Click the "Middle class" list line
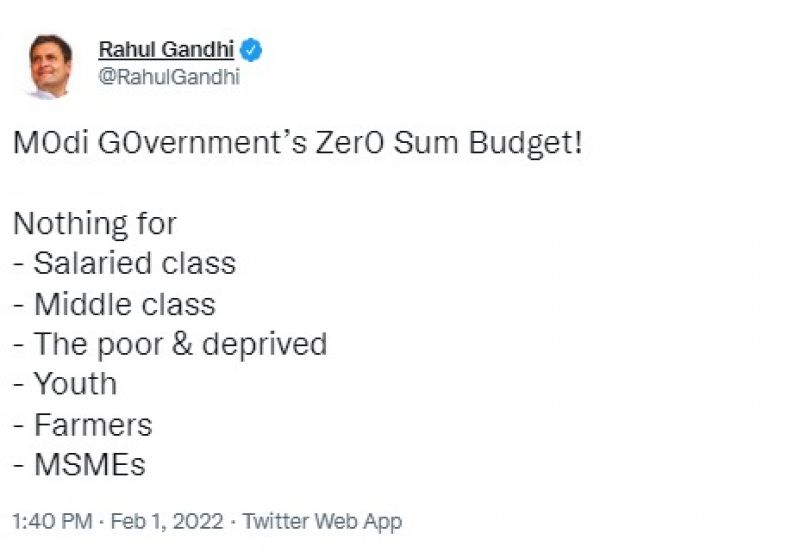The height and width of the screenshot is (558, 800). [124, 303]
